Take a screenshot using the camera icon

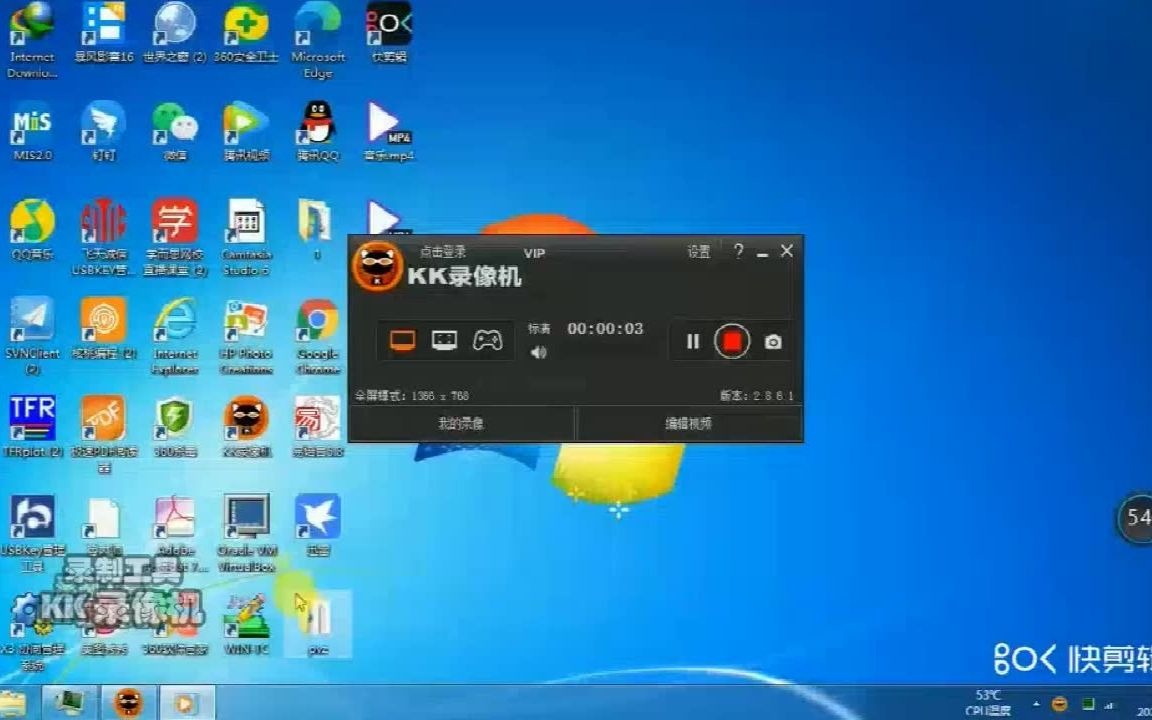point(773,342)
